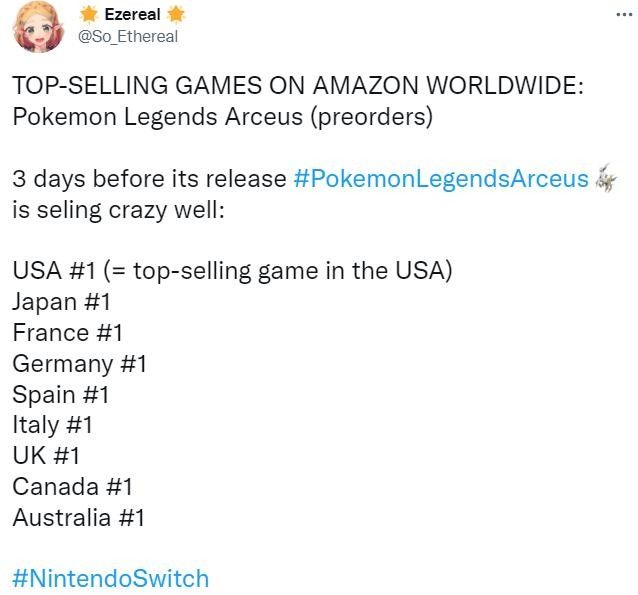Select the Japan #1 line

tap(61, 302)
